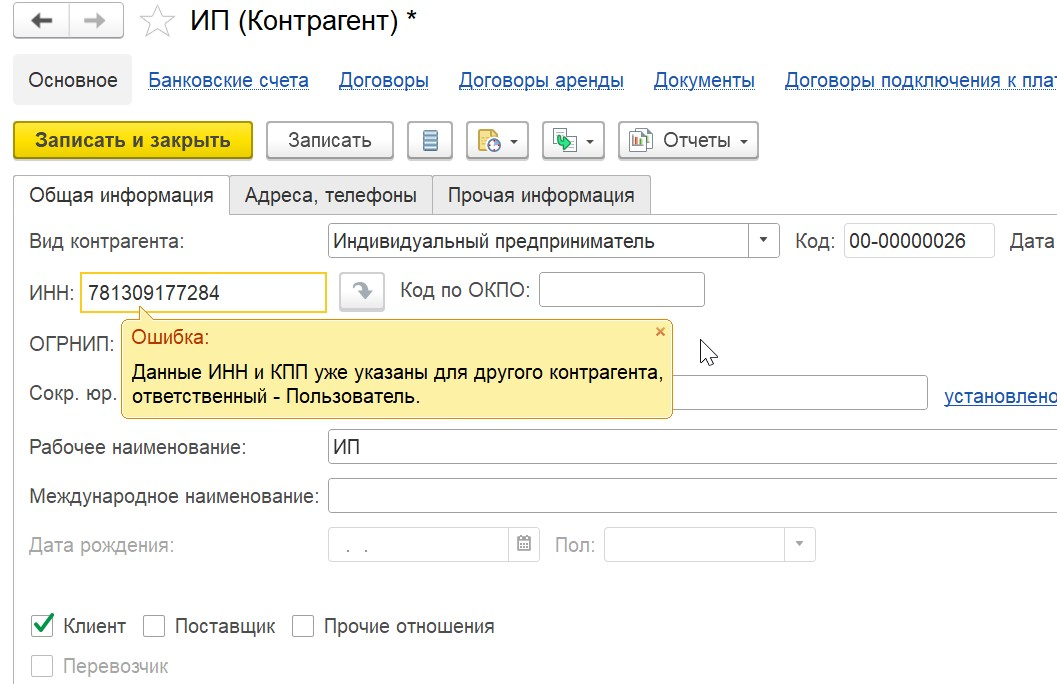Toggle the Перевозчик checkbox
1057x684 pixels.
[x=42, y=666]
